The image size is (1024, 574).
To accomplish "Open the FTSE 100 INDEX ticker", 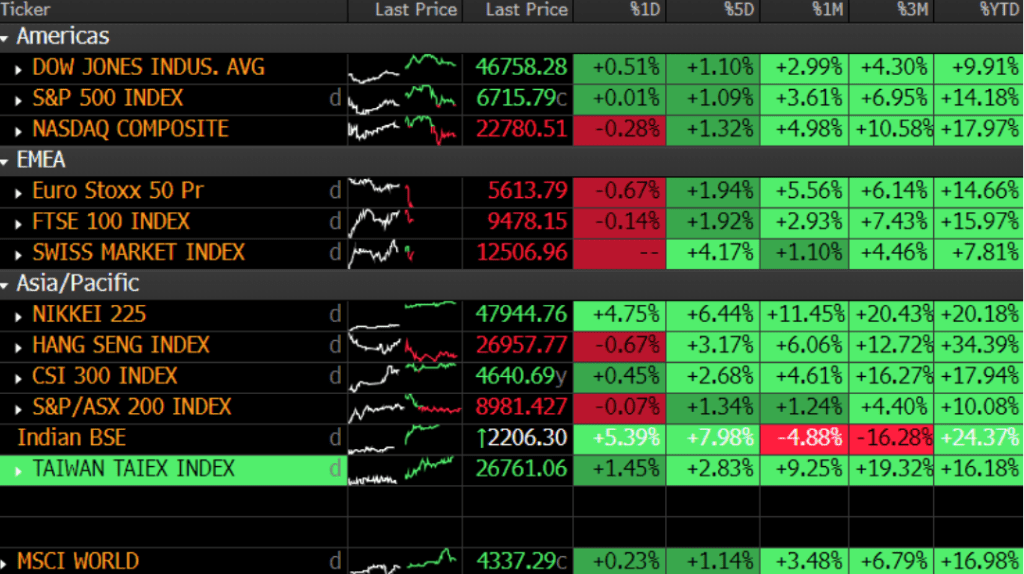I will tap(110, 222).
